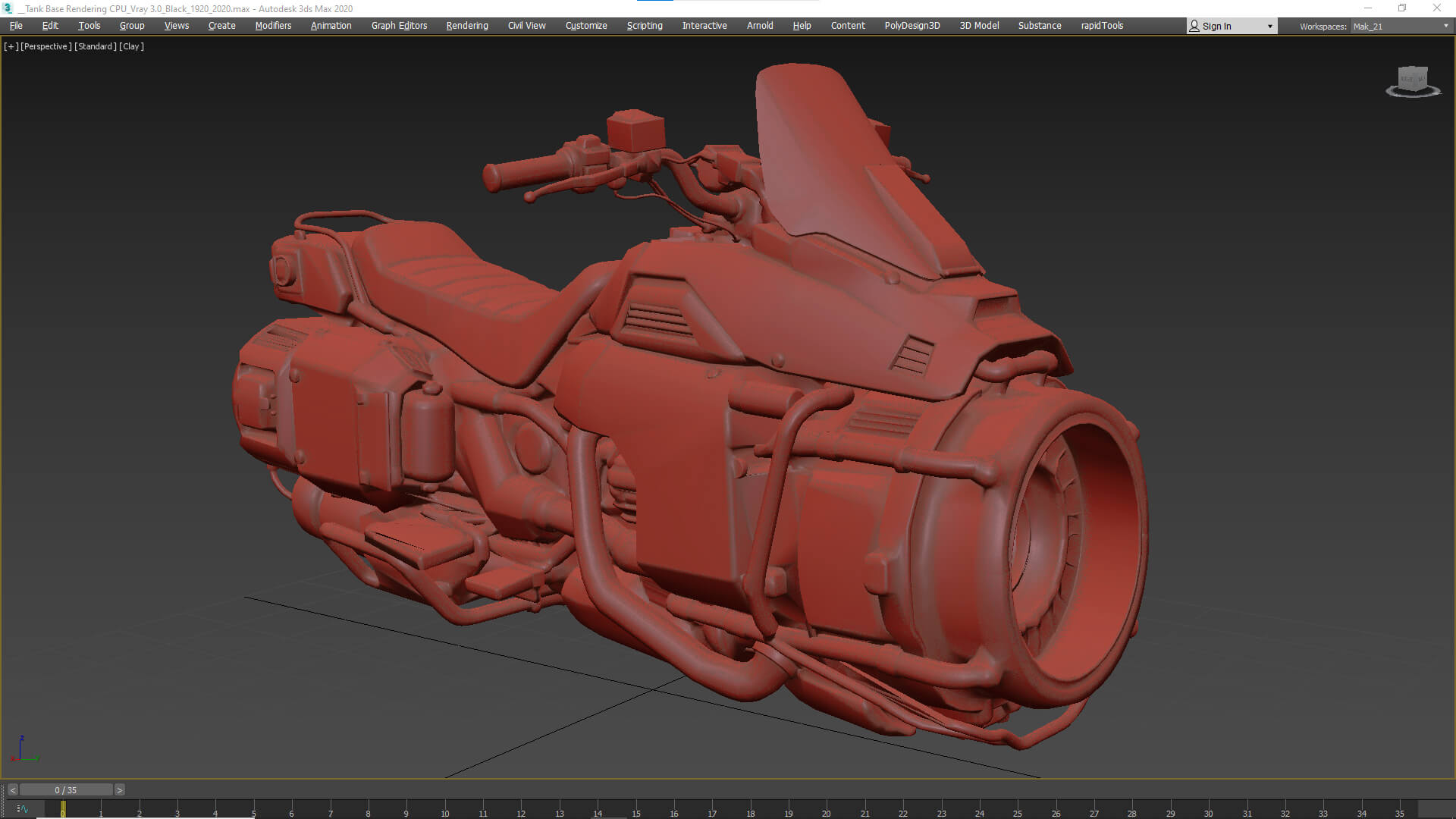
Task: Open the 3D Model menu
Action: point(979,26)
